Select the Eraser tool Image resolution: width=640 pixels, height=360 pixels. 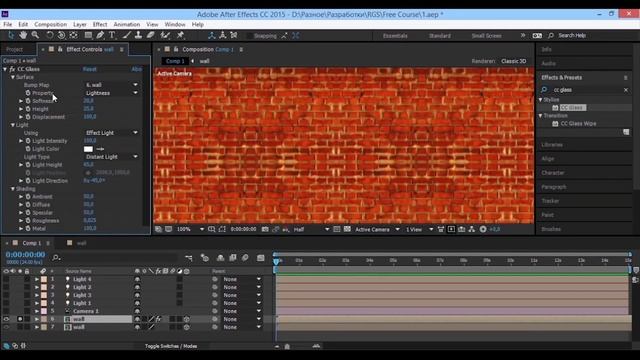tap(151, 36)
